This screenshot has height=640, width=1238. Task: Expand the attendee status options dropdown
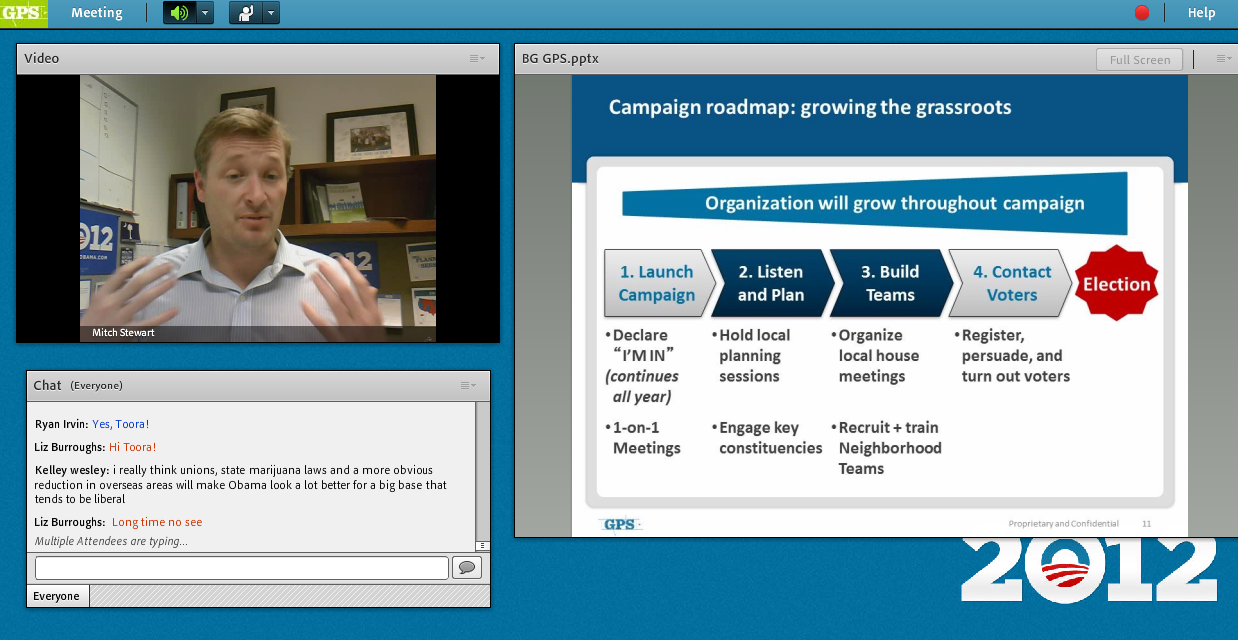(x=271, y=13)
